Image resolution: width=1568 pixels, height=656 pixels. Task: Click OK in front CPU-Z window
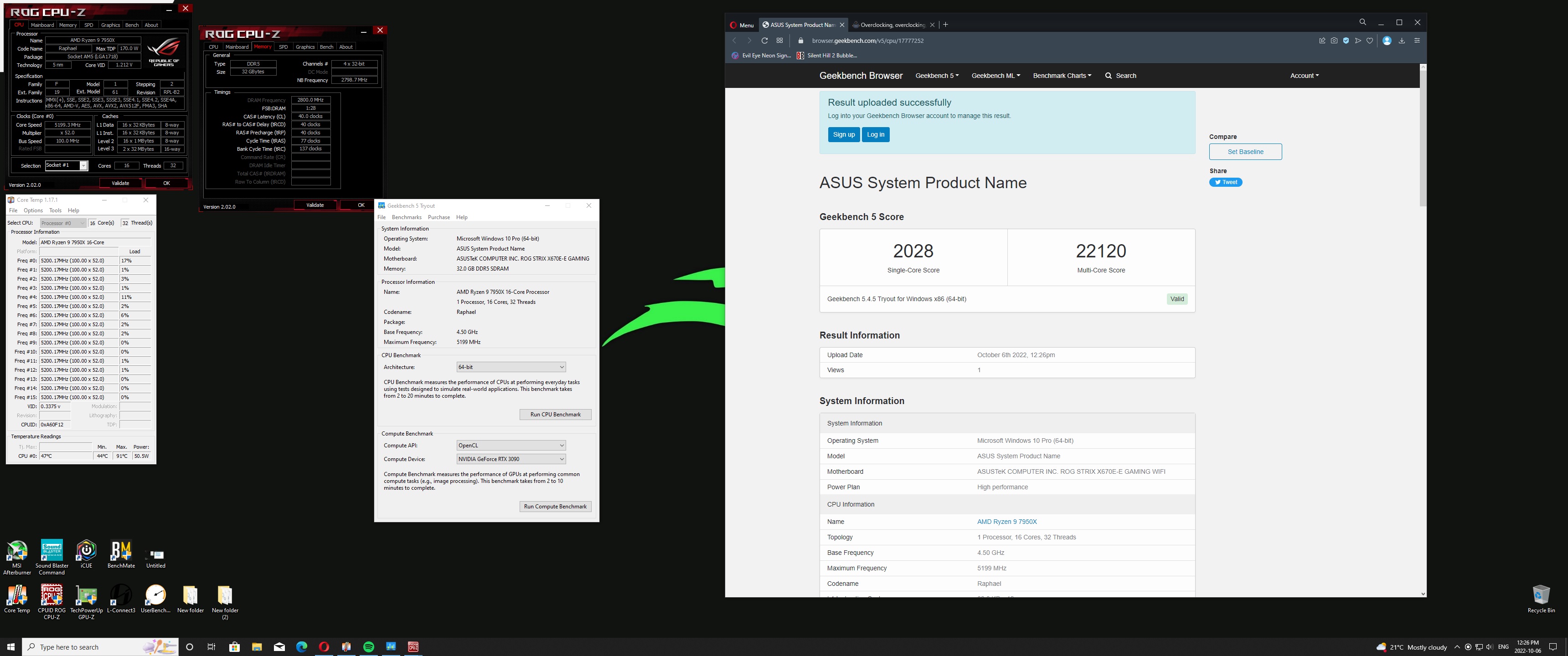(x=361, y=205)
